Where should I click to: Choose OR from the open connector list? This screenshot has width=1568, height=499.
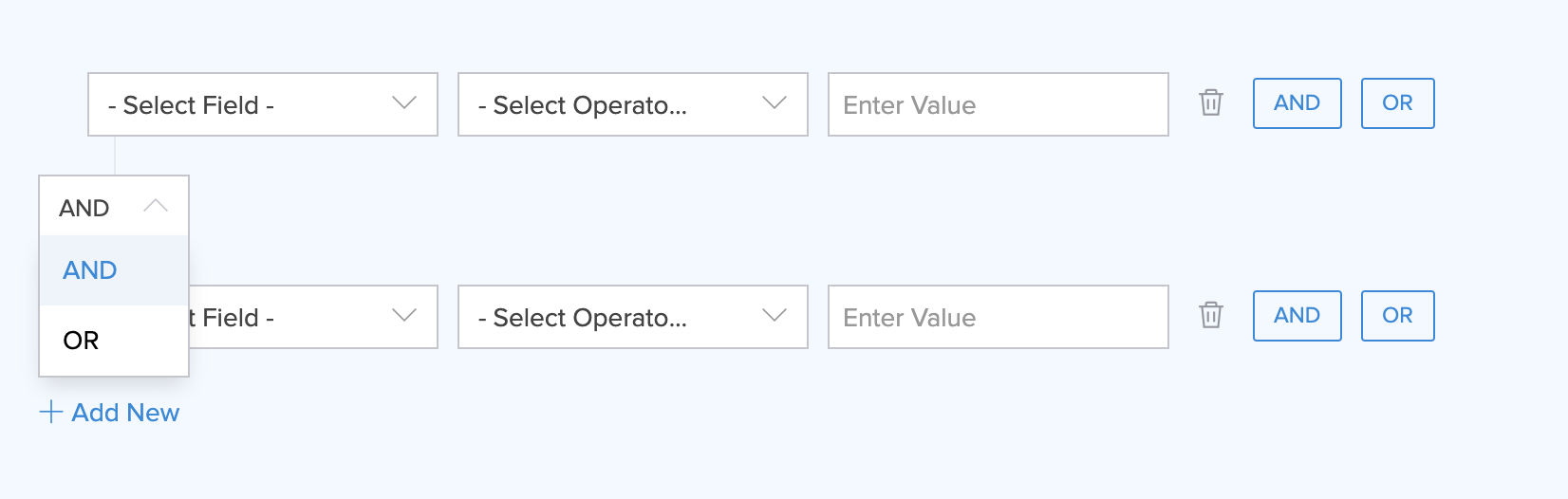pos(82,341)
